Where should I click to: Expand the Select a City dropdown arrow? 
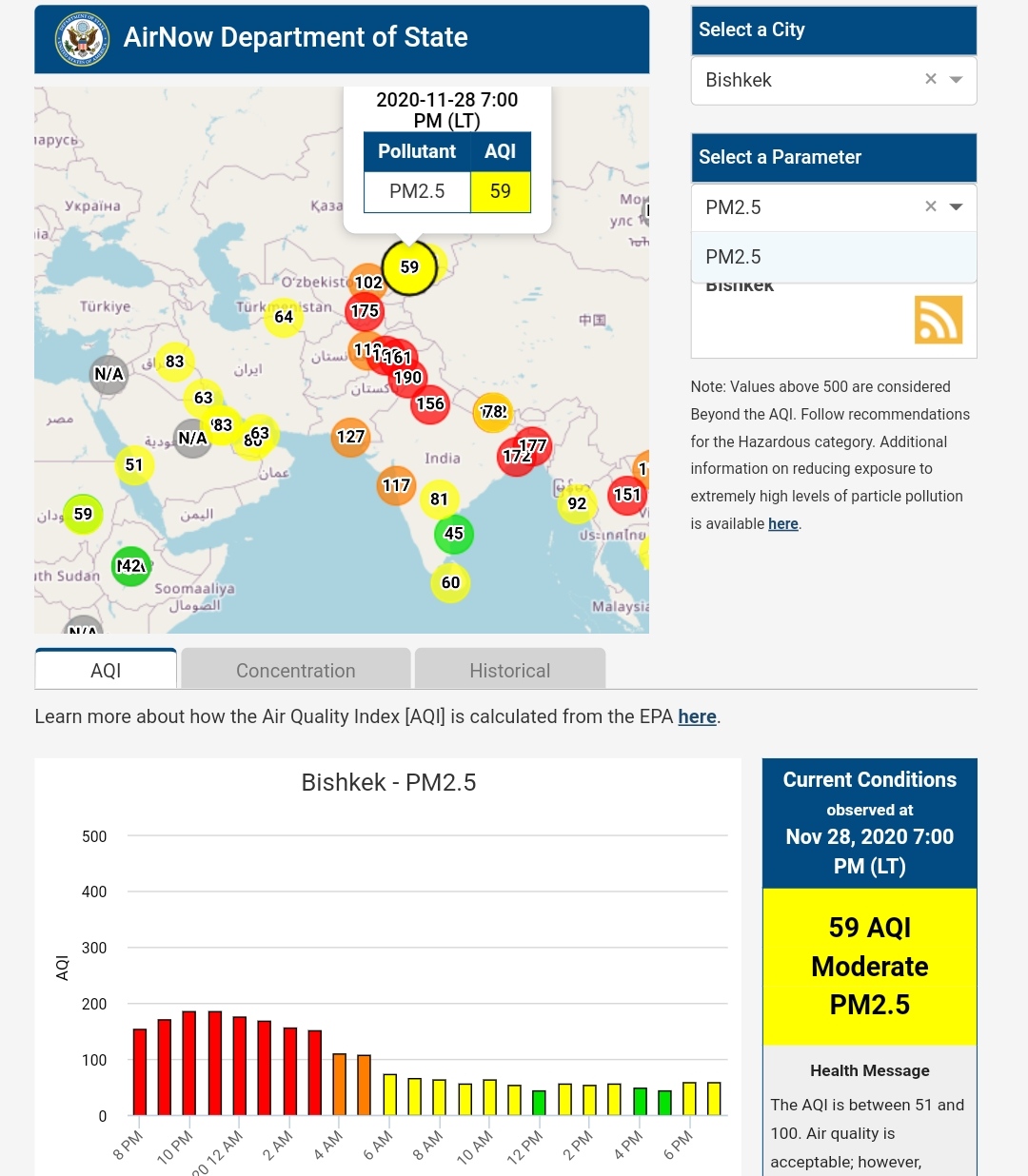tap(957, 79)
